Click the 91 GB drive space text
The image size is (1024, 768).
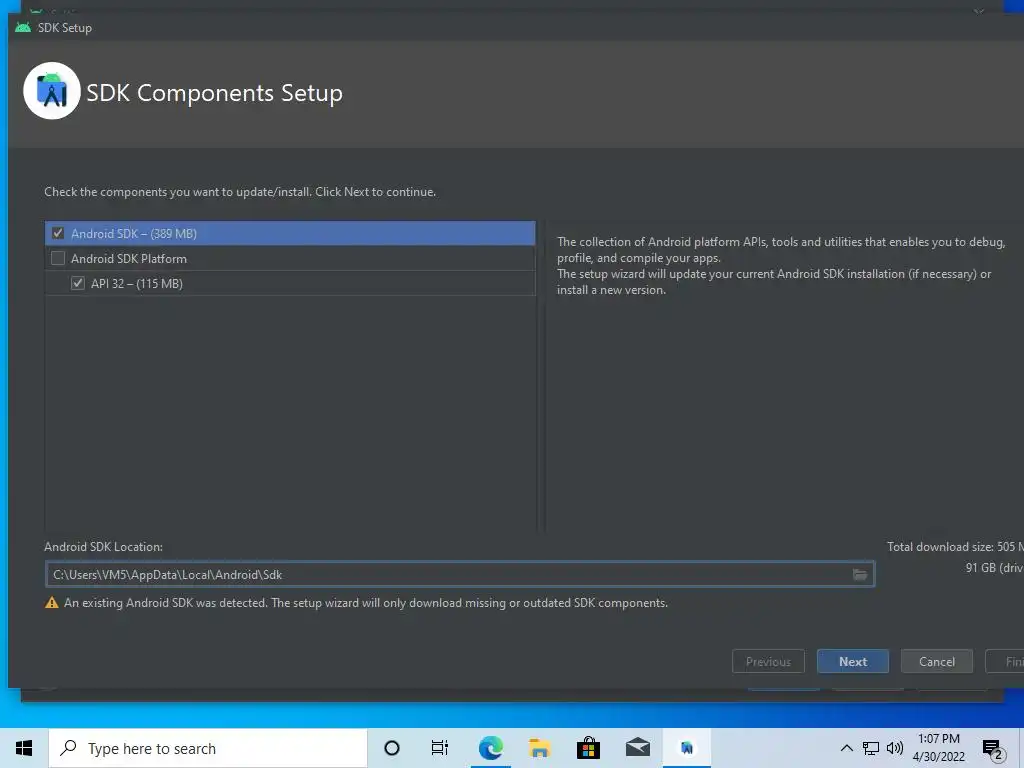[995, 568]
